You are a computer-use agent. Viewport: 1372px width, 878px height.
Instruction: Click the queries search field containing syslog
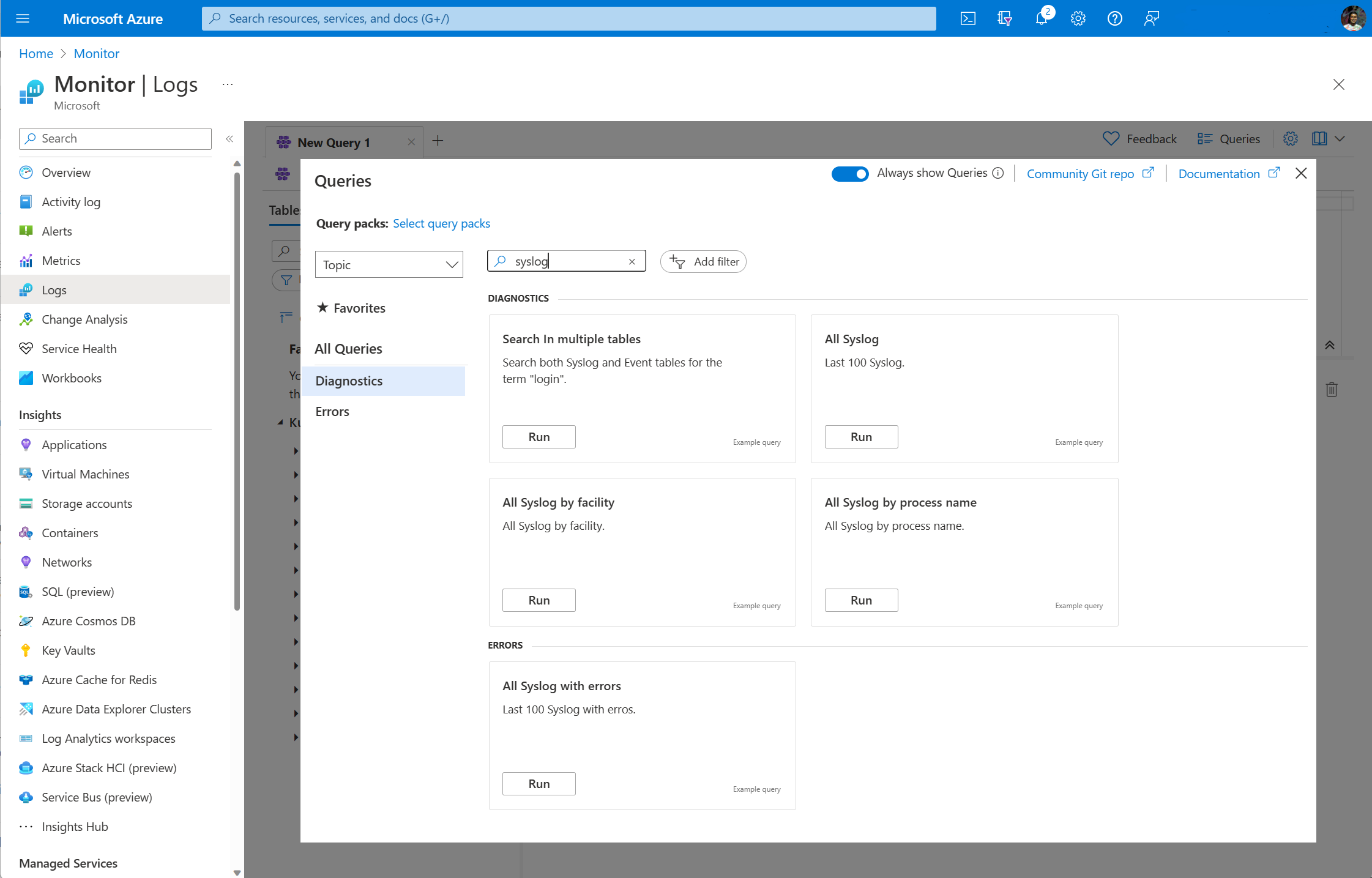pyautogui.click(x=567, y=261)
